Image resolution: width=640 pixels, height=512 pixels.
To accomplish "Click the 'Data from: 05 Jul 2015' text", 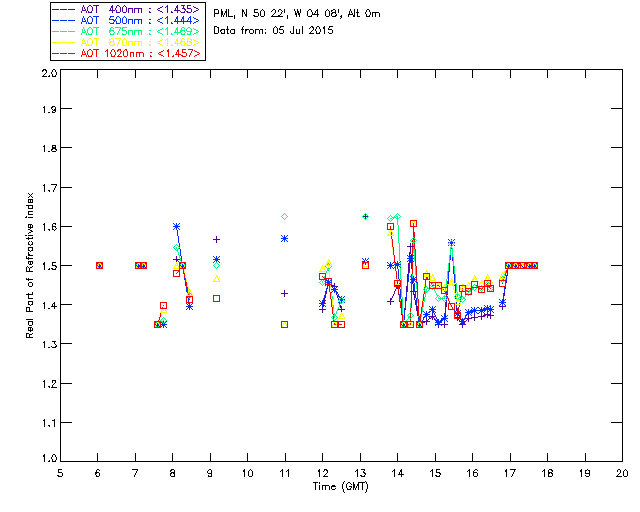I will pos(273,31).
